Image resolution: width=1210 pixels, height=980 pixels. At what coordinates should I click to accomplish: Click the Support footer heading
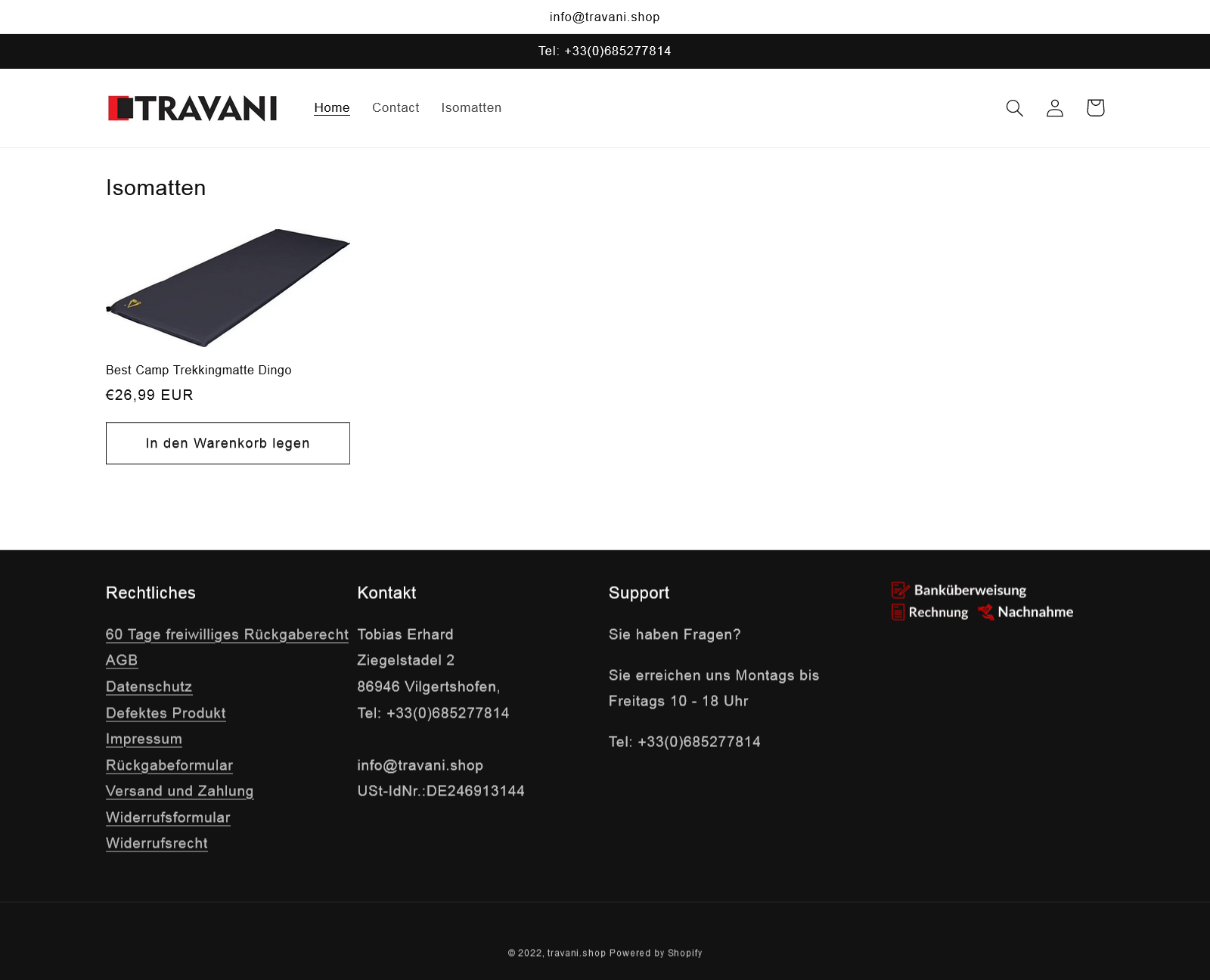pos(639,593)
